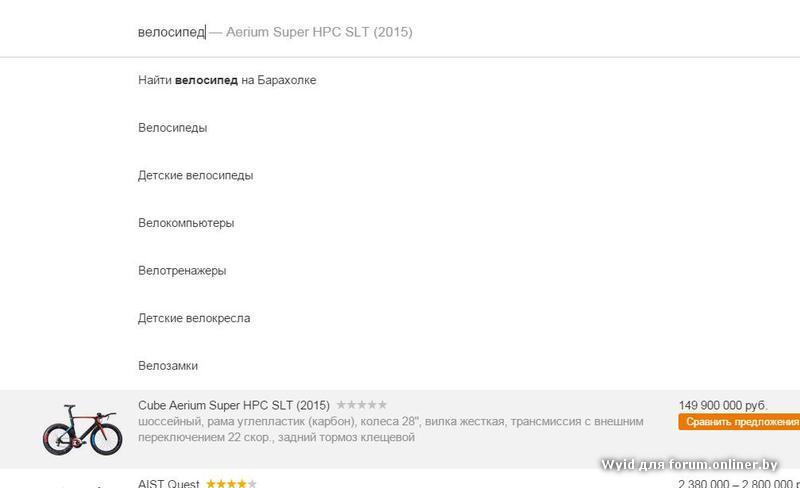Open the "AIST Quest" product link
Image resolution: width=800 pixels, height=488 pixels.
[169, 484]
